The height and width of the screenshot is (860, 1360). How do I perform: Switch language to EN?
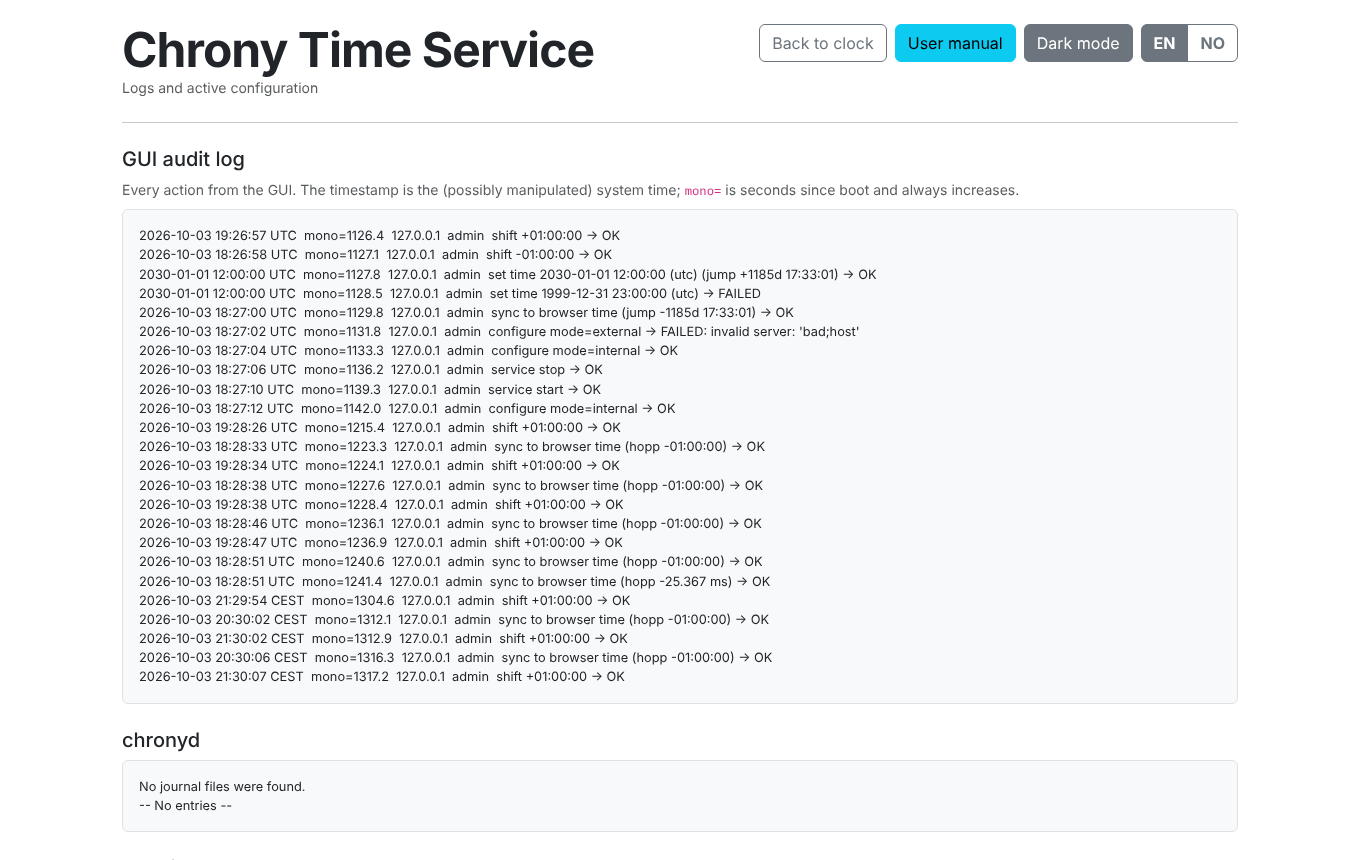click(1164, 43)
